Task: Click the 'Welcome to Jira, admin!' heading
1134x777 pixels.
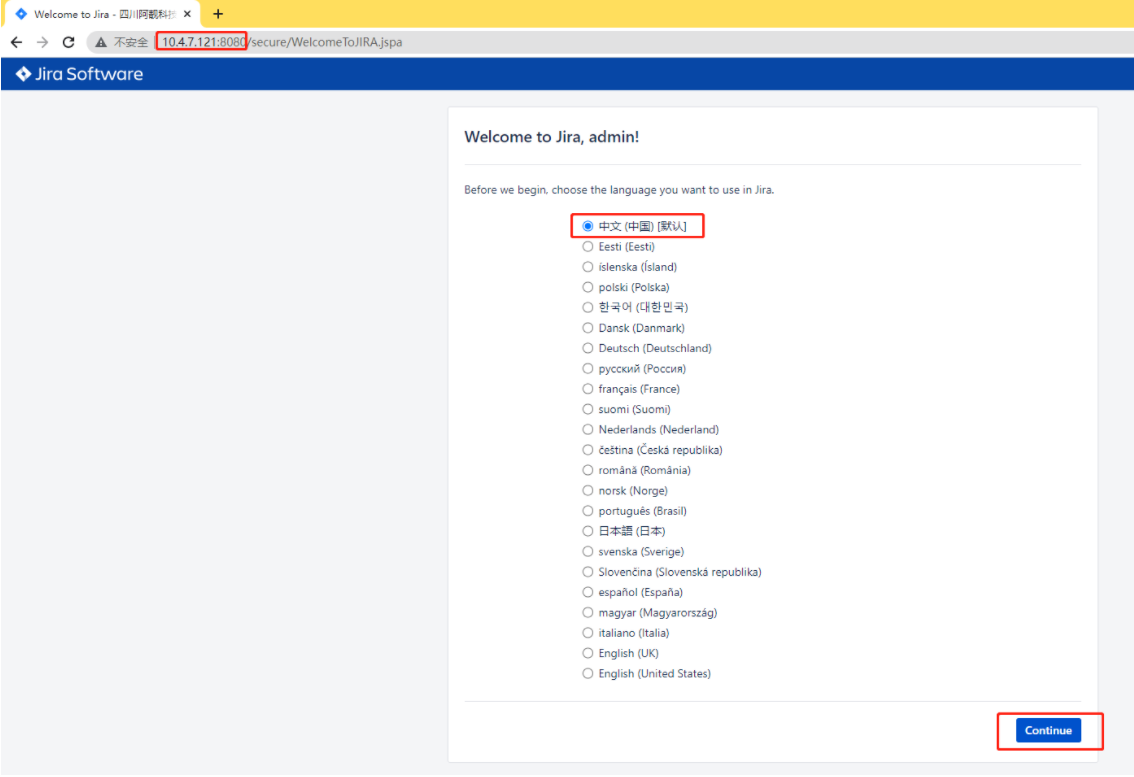Action: coord(552,137)
